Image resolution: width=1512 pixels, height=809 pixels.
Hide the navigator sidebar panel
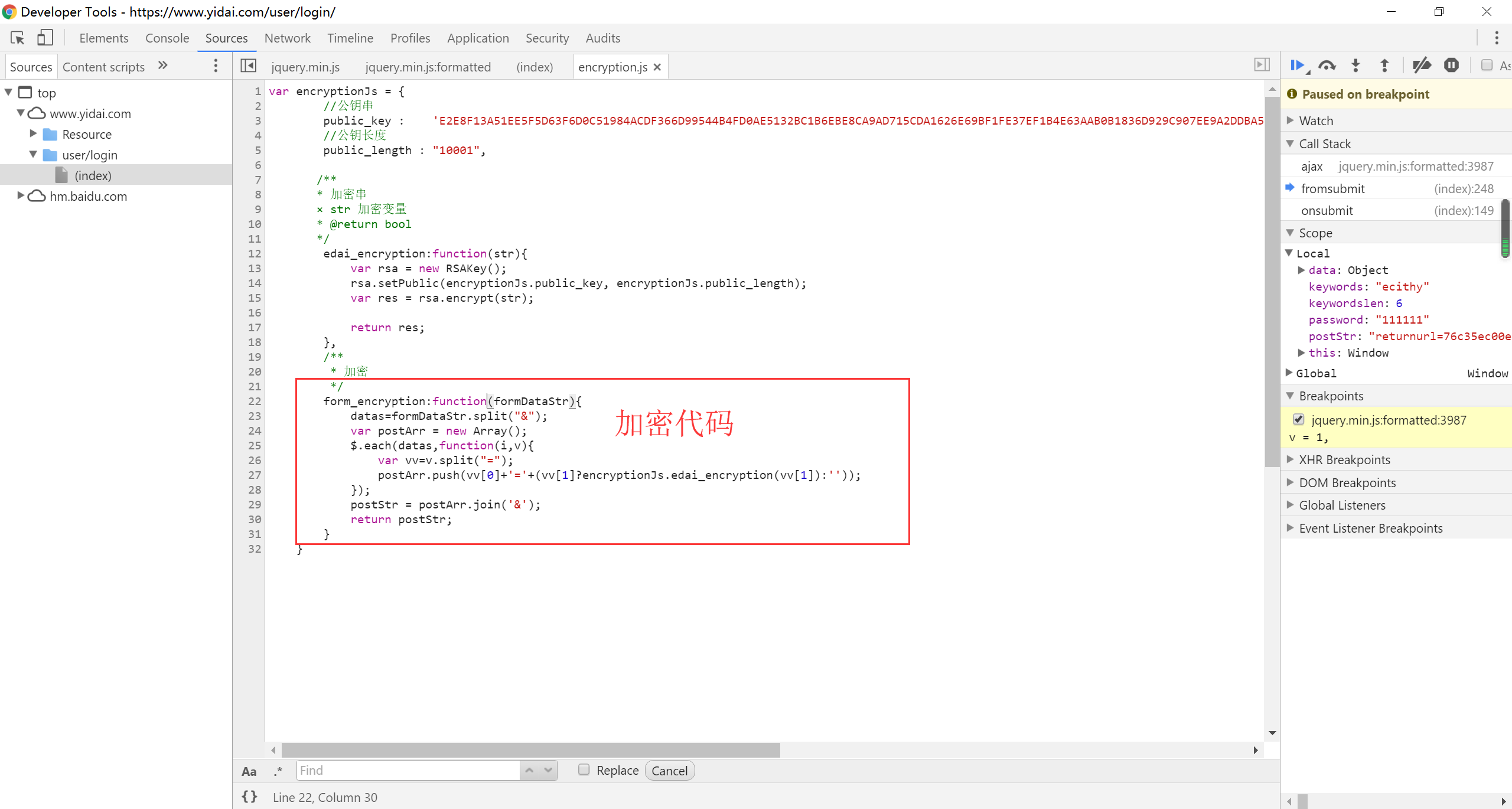point(249,66)
